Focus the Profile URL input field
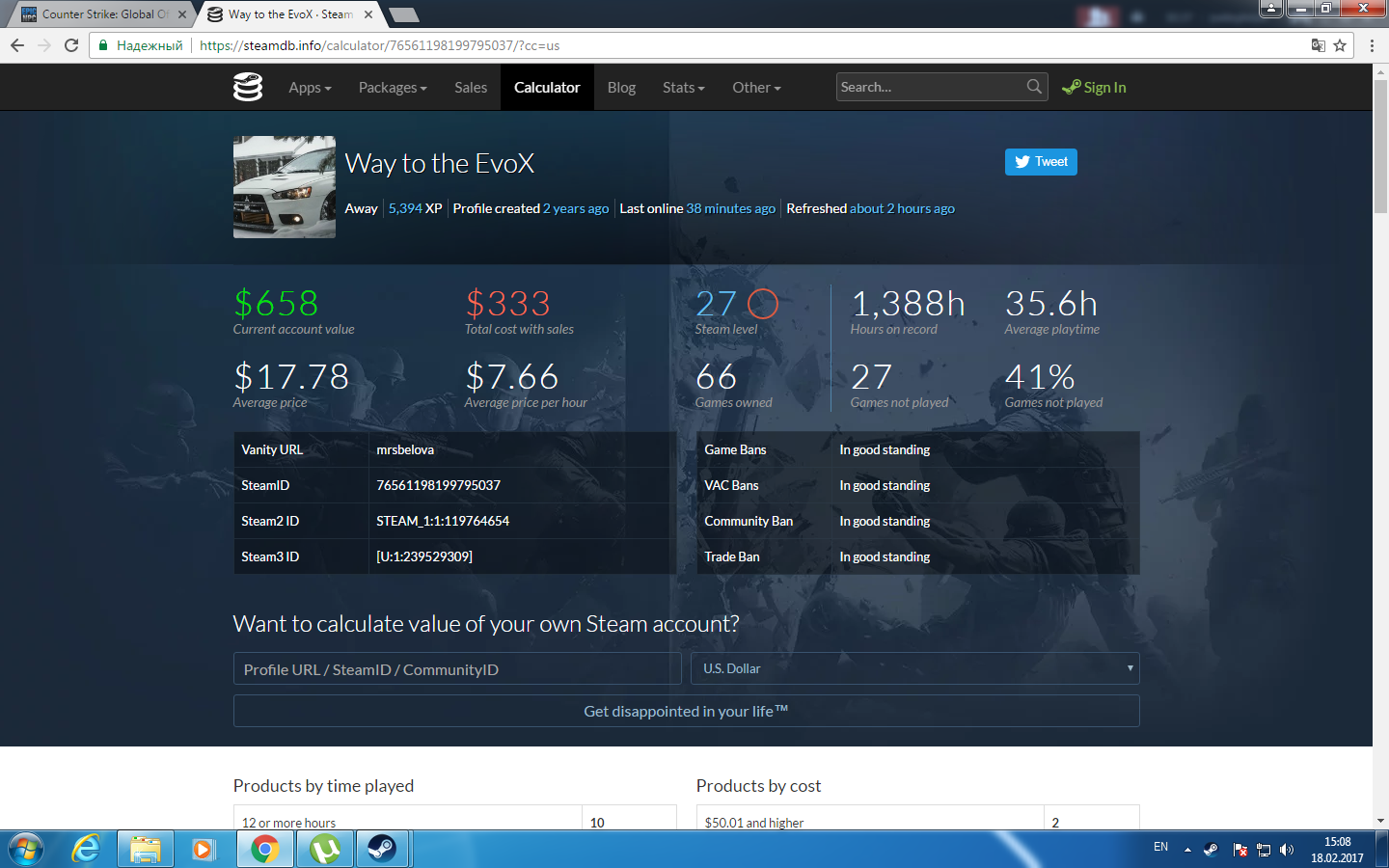 pyautogui.click(x=457, y=668)
